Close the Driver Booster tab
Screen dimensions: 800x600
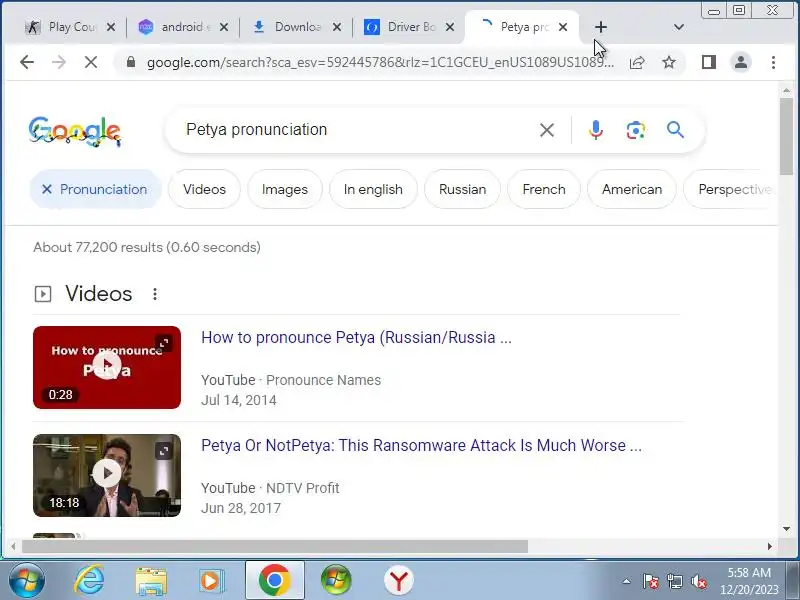click(x=449, y=27)
